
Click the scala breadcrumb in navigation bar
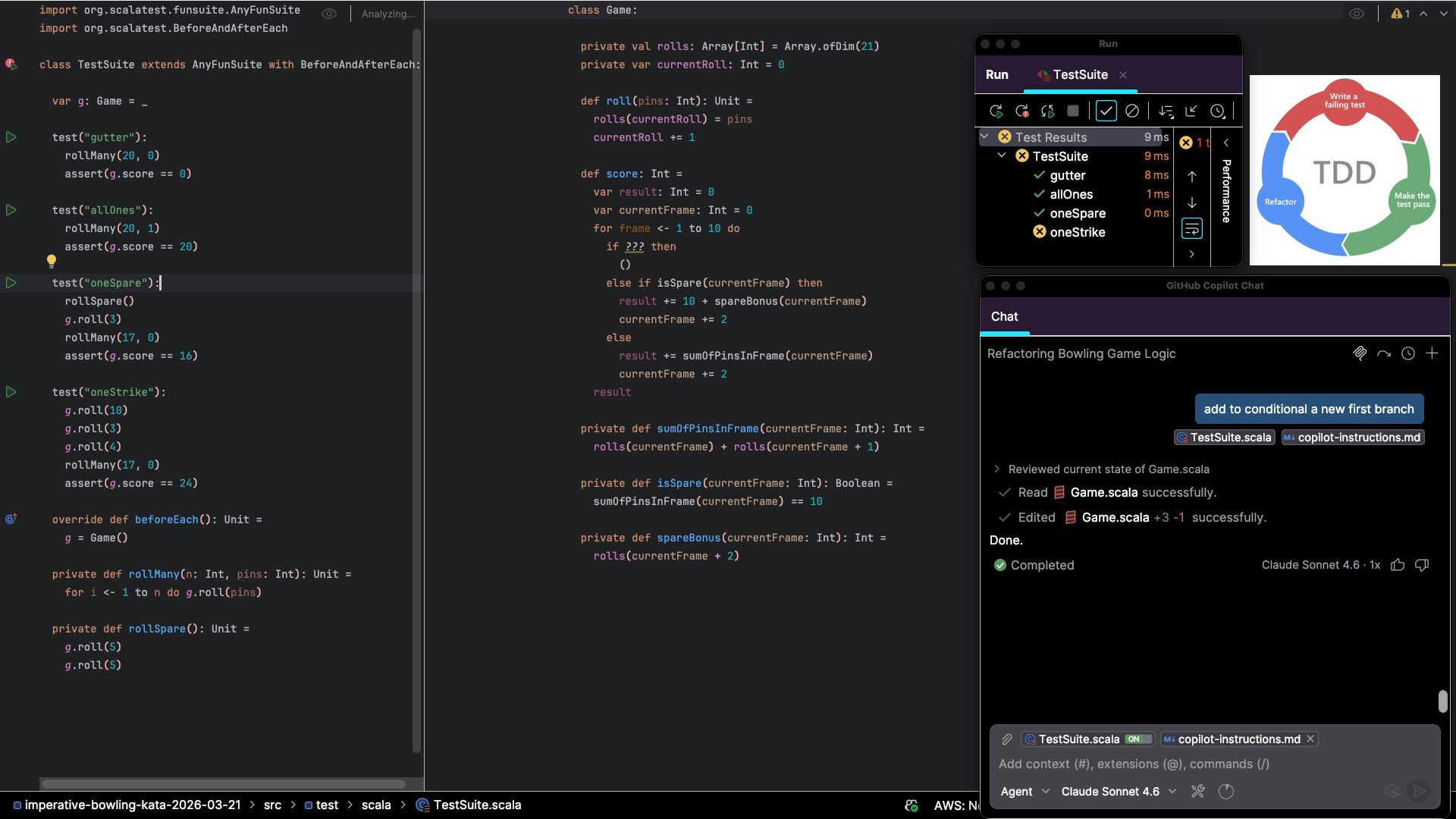click(x=376, y=805)
